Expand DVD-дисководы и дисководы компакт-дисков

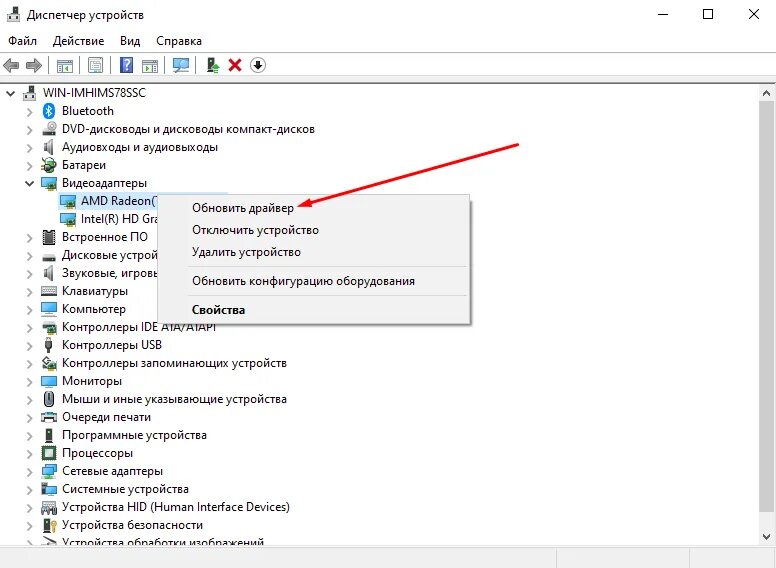[x=30, y=129]
